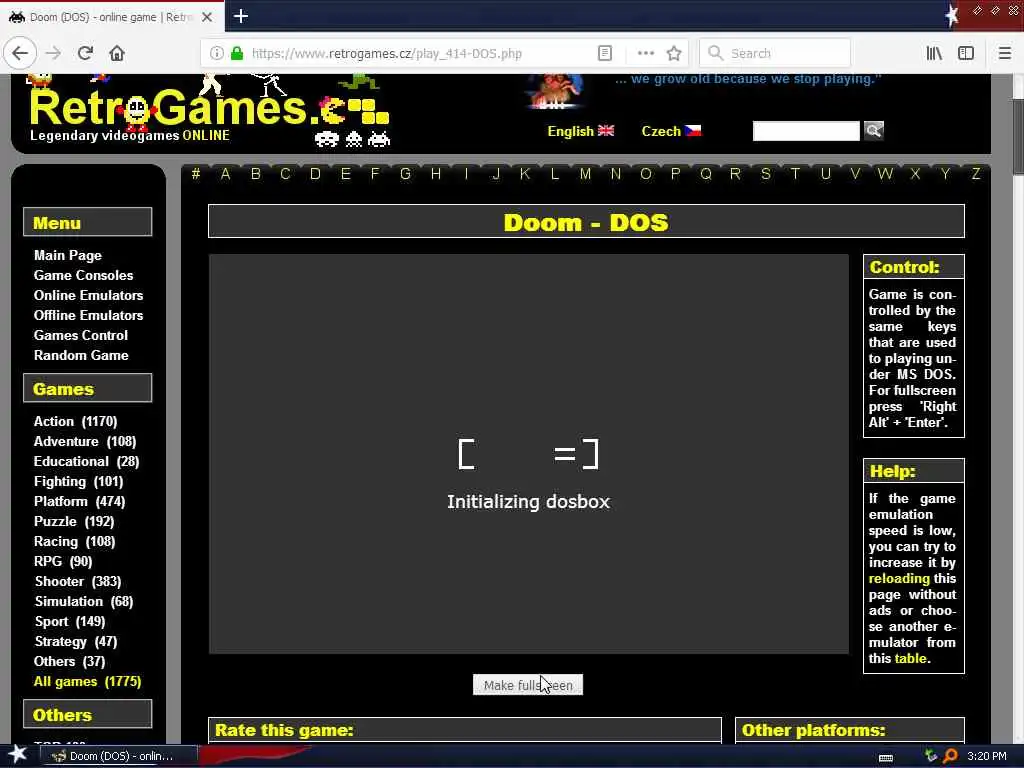Click the dosbox emulator loading canvas
Screen dimensions: 1024x768
[x=528, y=454]
